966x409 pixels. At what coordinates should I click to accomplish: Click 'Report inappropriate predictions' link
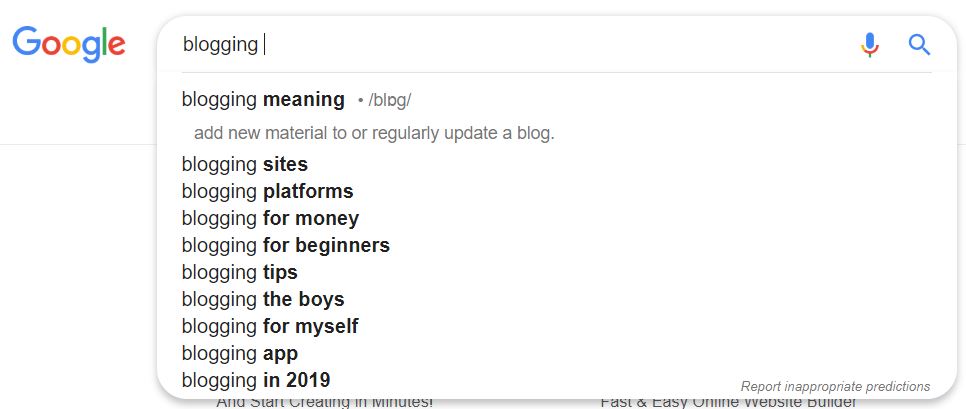(x=835, y=387)
